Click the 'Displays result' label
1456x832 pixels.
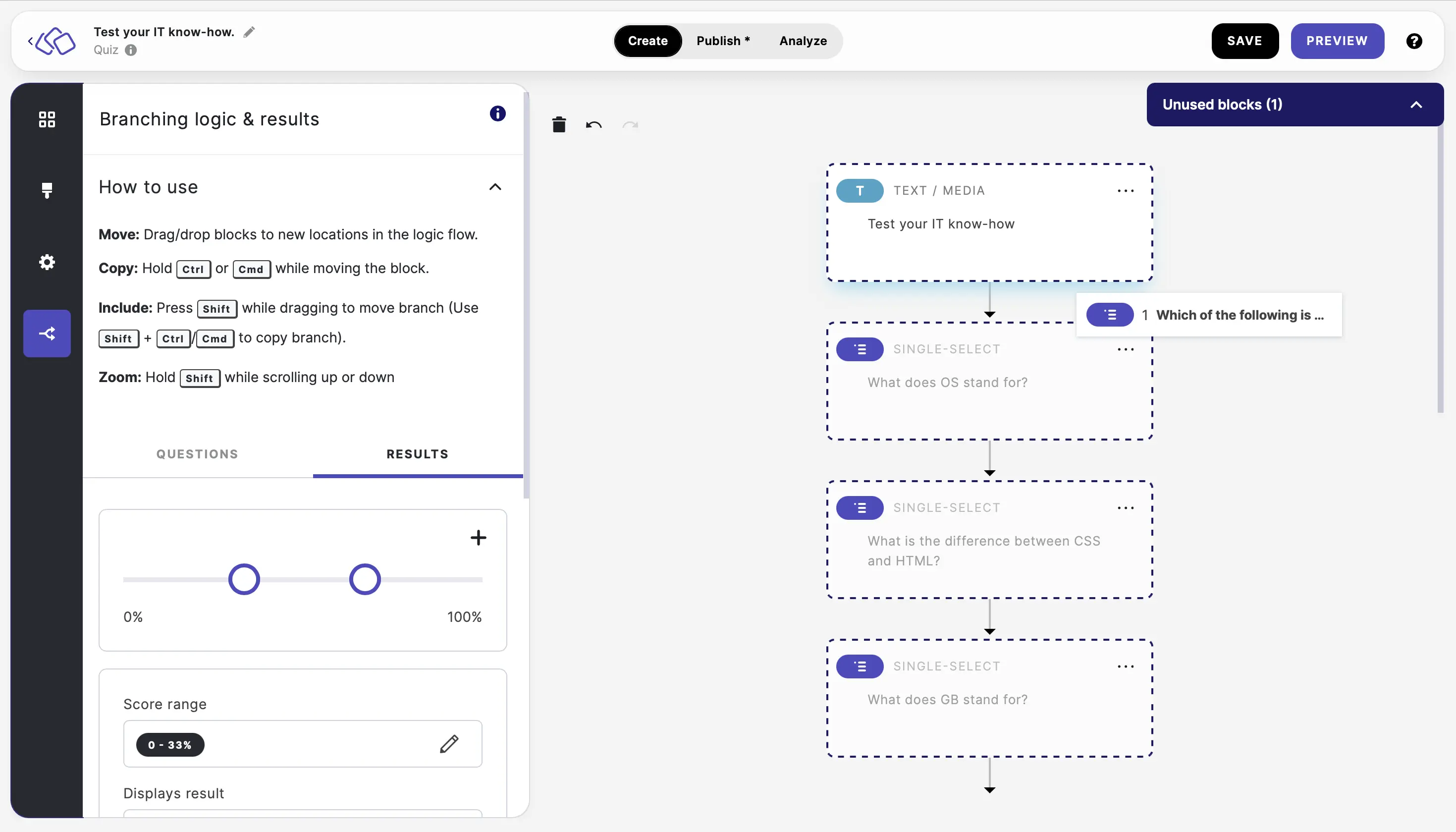[x=174, y=793]
